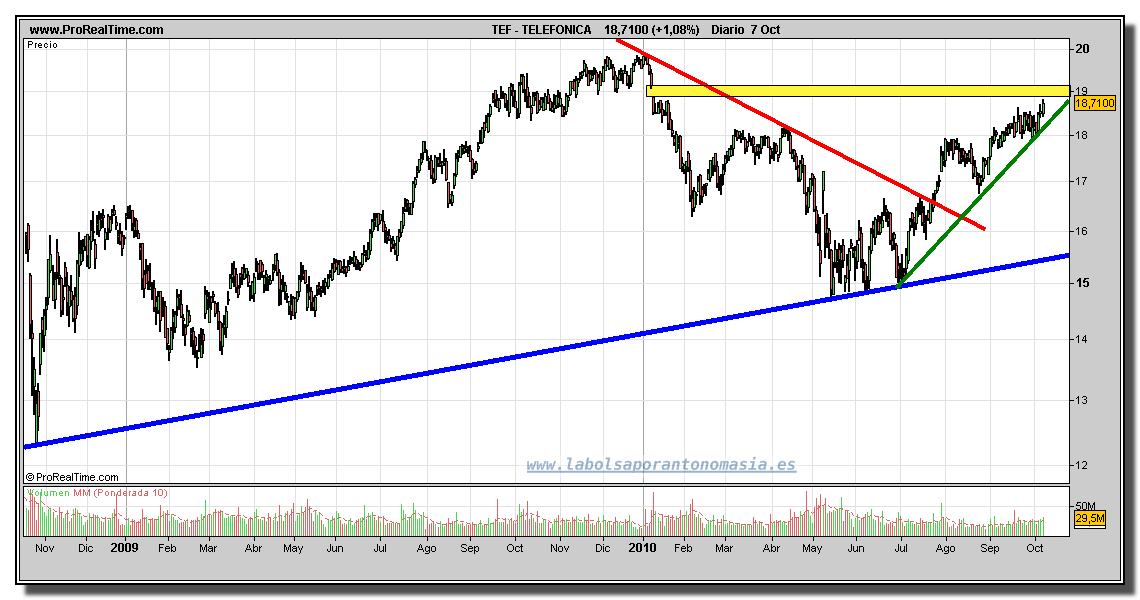The height and width of the screenshot is (600, 1140).
Task: Click the ©ProRealTime.com copyright text
Action: [x=72, y=477]
